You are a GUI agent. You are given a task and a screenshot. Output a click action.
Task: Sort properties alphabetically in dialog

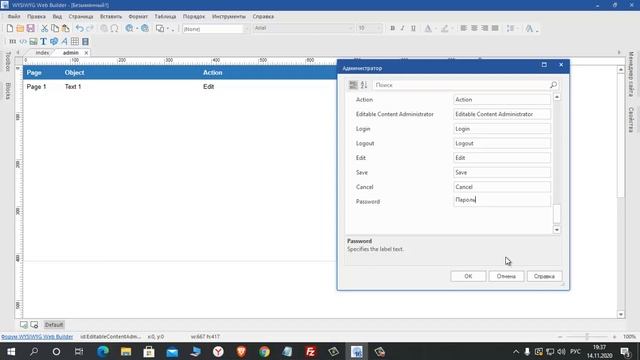[x=364, y=85]
